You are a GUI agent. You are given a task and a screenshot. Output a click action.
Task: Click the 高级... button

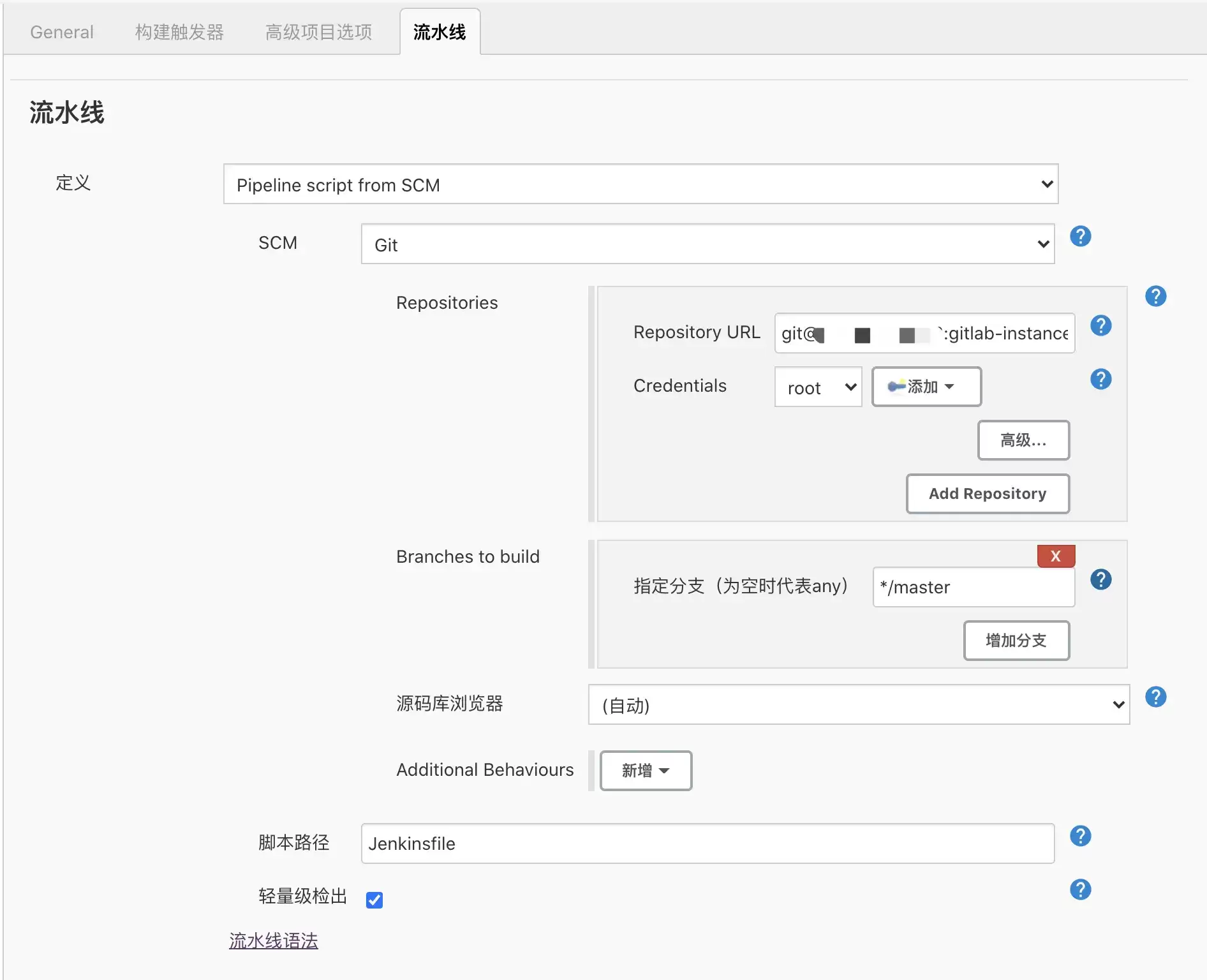point(1023,440)
